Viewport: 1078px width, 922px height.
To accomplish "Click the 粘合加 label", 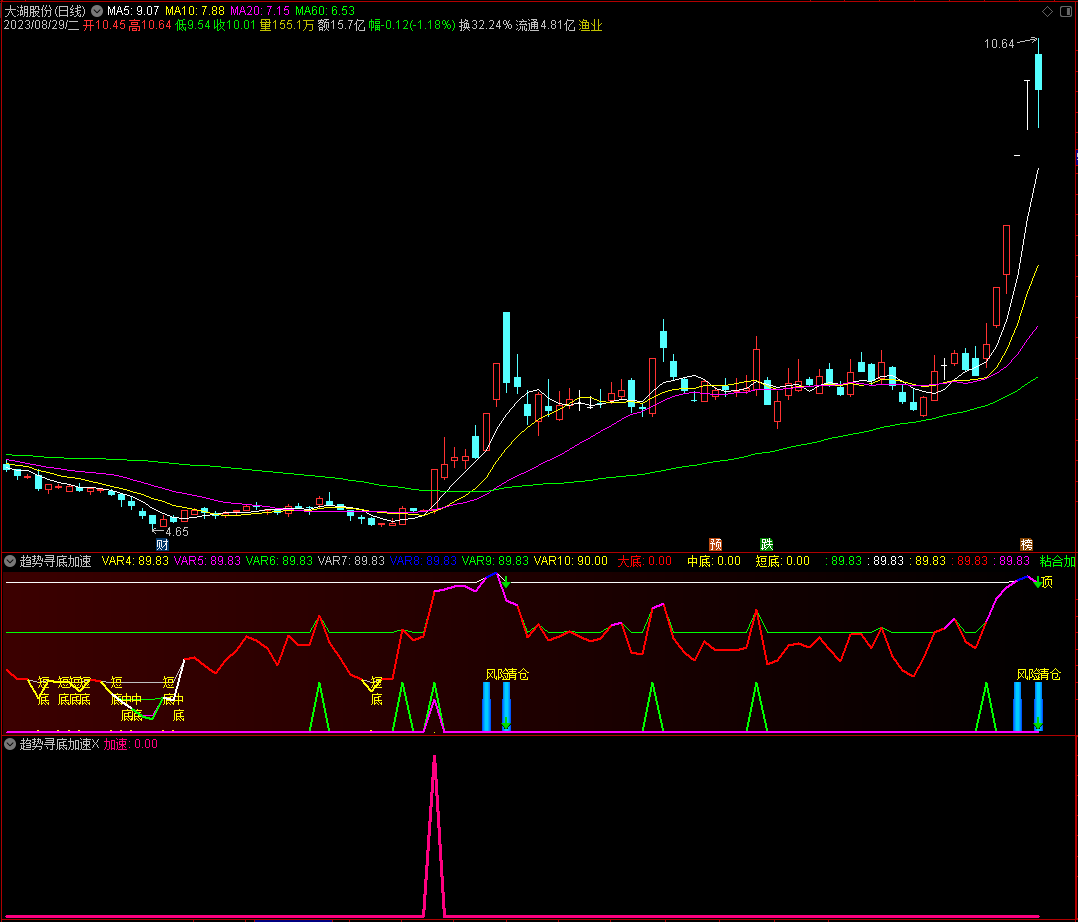I will [1057, 561].
